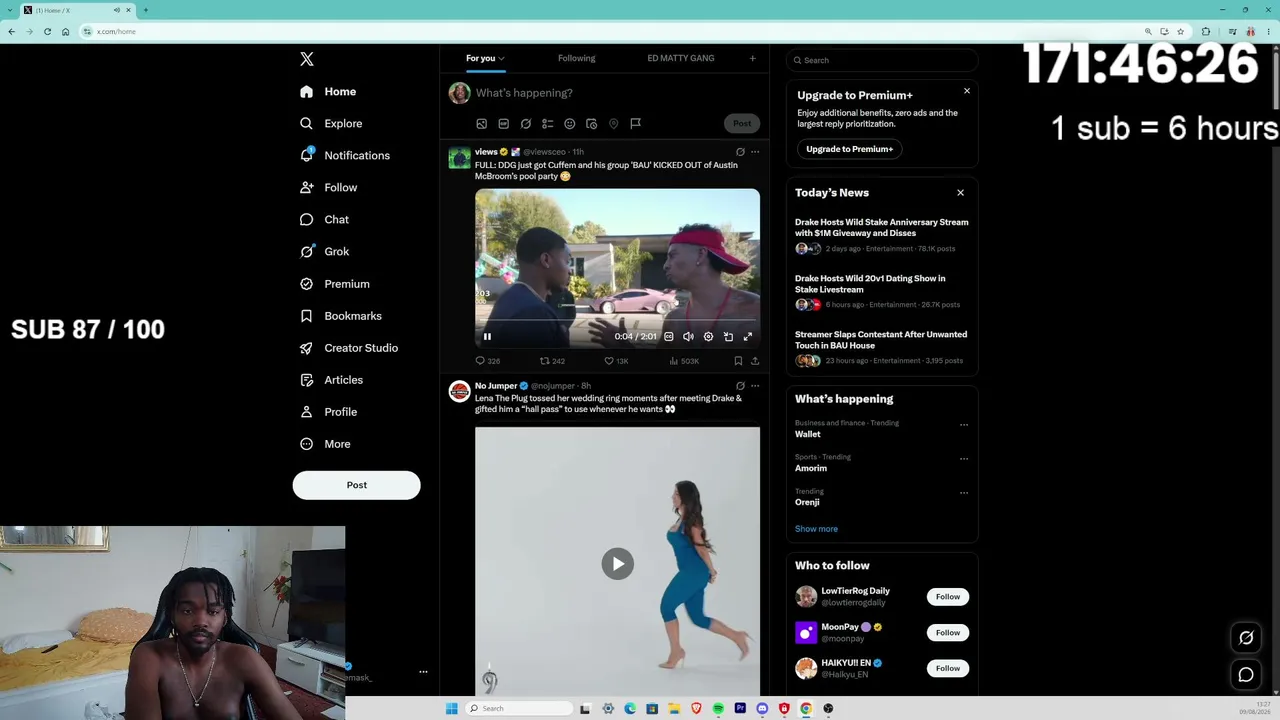Add a new timeline tab

click(753, 58)
